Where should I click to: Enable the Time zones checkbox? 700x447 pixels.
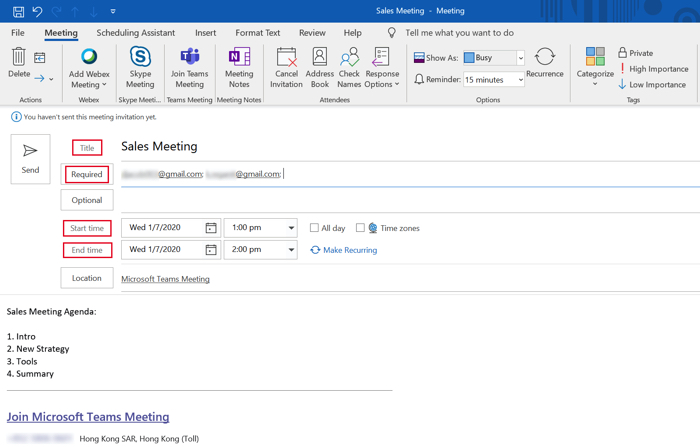coord(360,228)
